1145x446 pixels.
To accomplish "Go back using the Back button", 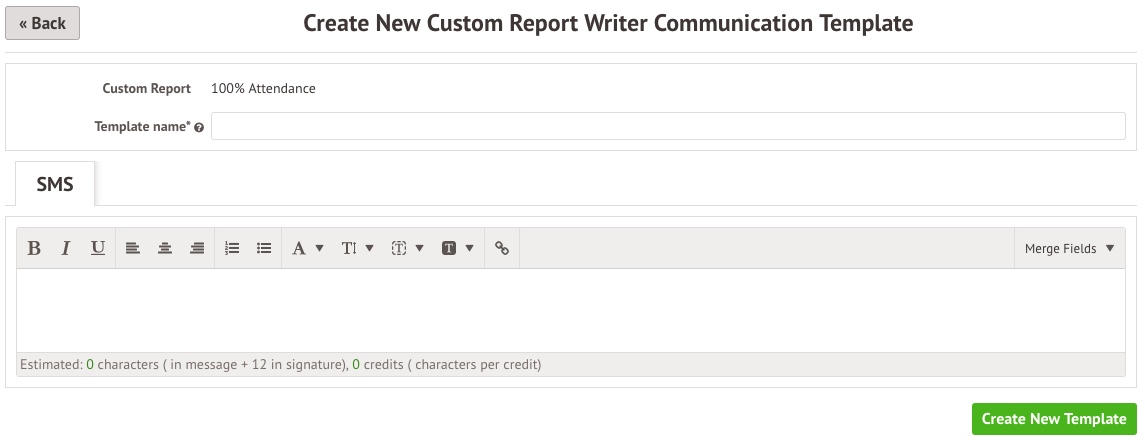I will 42,23.
